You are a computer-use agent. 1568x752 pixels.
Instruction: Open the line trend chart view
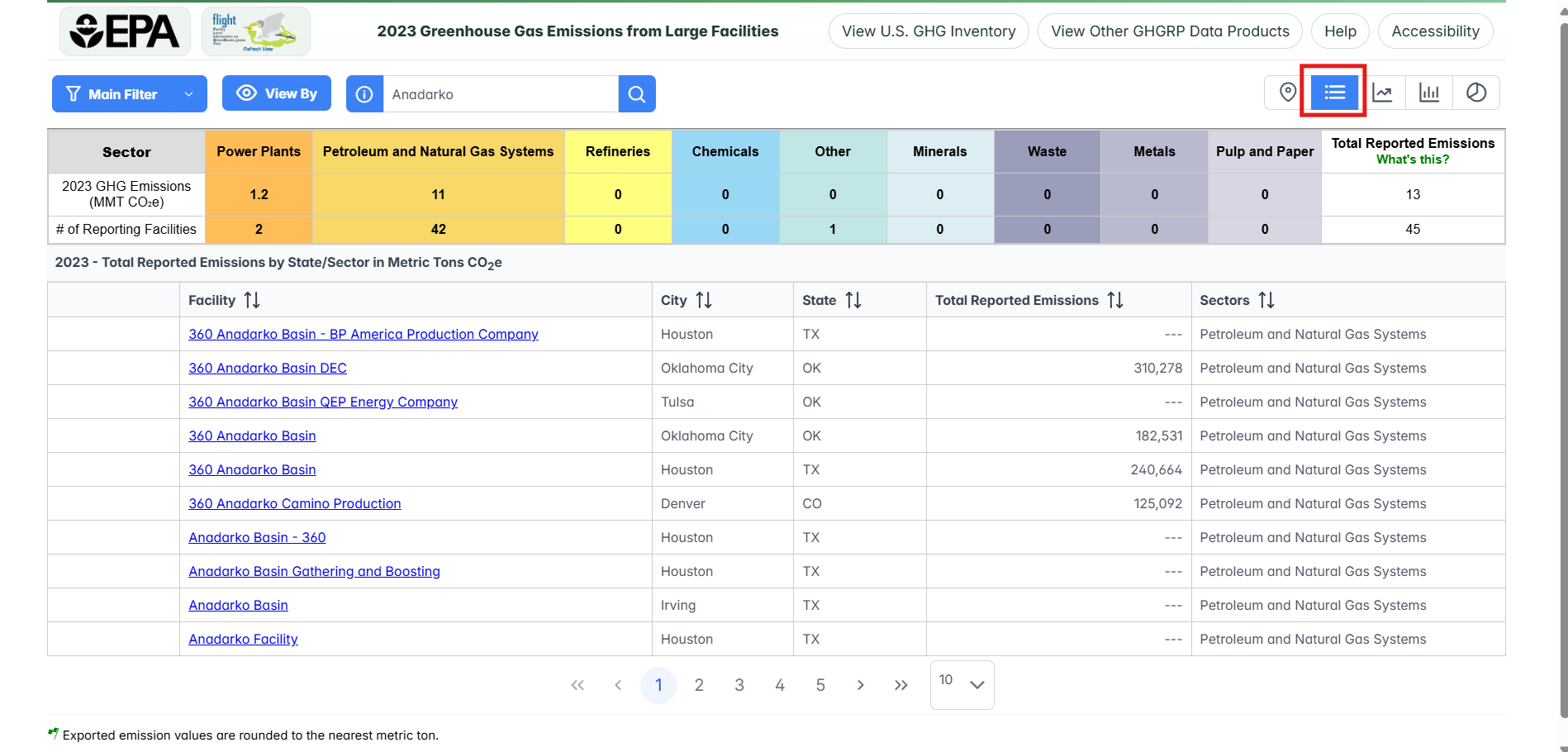[x=1382, y=93]
